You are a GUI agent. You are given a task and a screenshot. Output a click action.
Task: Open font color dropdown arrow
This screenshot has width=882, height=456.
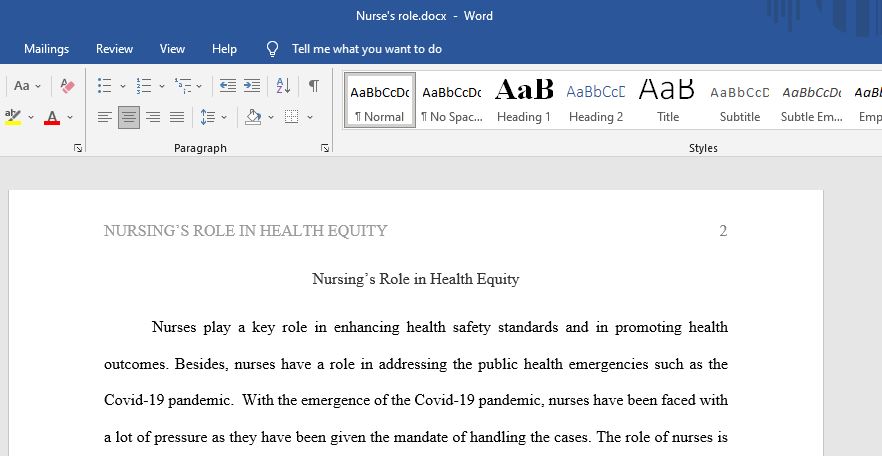pyautogui.click(x=70, y=118)
